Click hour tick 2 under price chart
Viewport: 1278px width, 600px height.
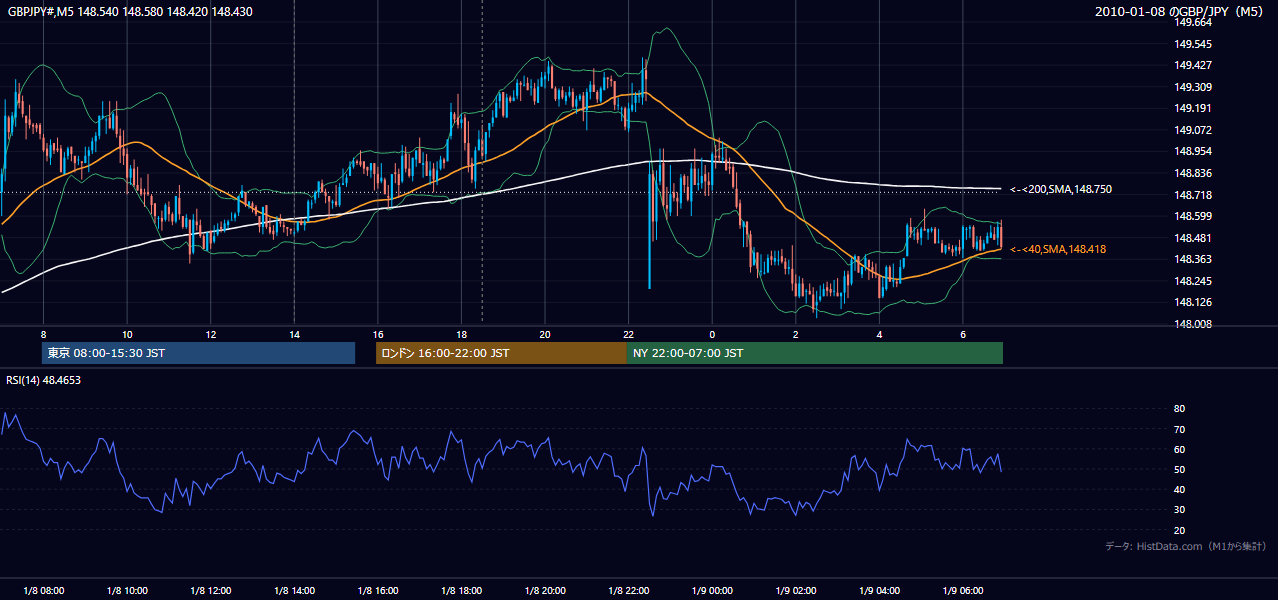click(796, 334)
